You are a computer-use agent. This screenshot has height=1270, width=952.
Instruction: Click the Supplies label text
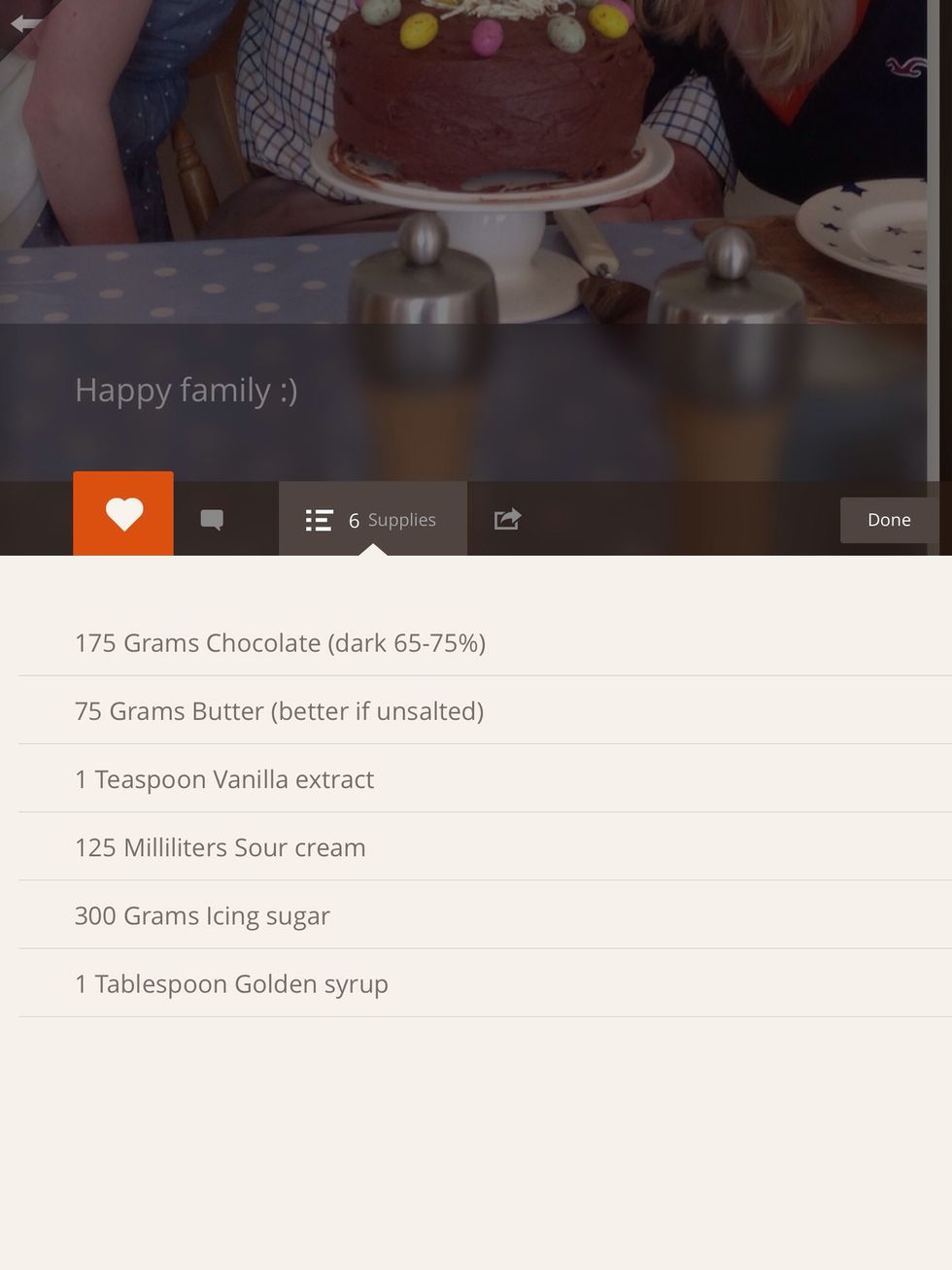point(401,520)
